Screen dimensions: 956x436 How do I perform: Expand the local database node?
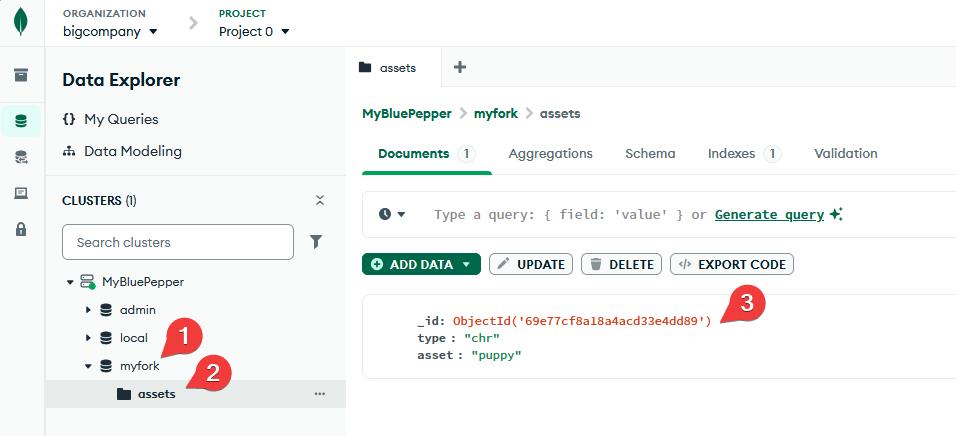(88, 338)
